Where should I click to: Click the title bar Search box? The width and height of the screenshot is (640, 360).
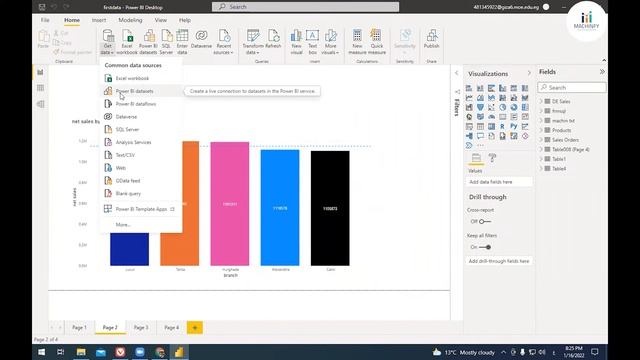click(x=305, y=7)
